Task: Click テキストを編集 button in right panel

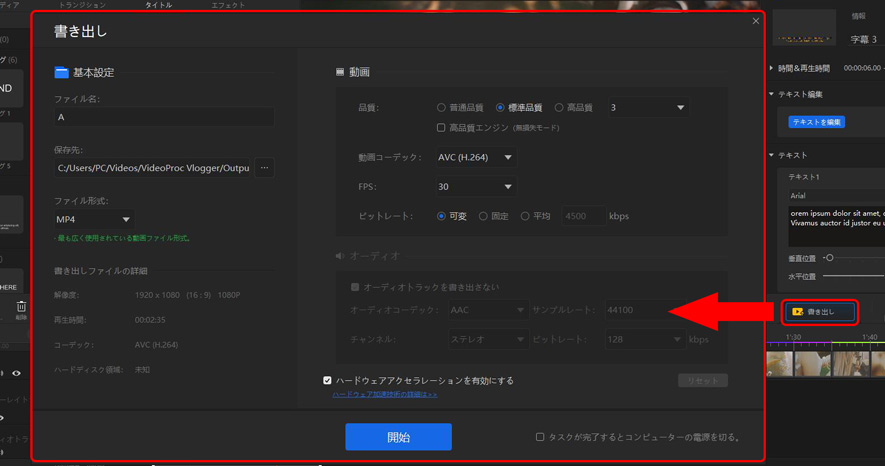Action: pyautogui.click(x=816, y=122)
